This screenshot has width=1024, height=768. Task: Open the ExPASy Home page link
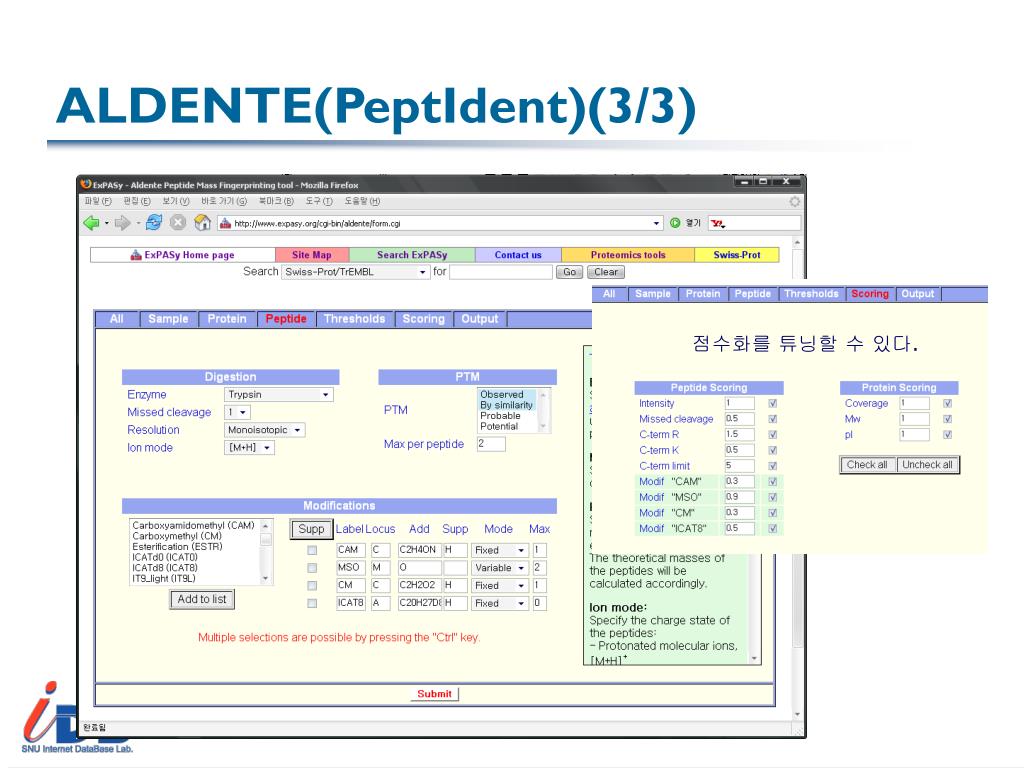182,255
